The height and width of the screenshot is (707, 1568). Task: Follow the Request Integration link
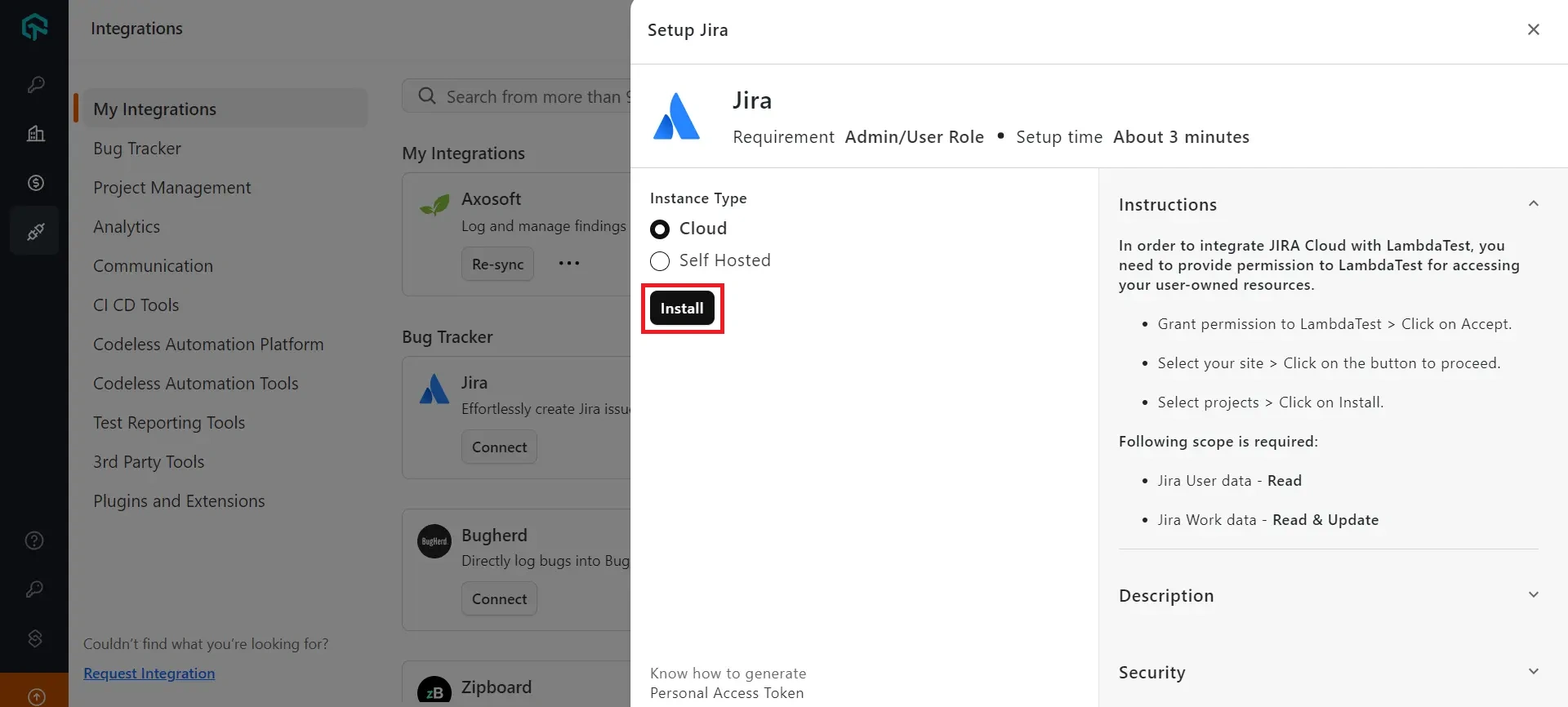(x=149, y=674)
